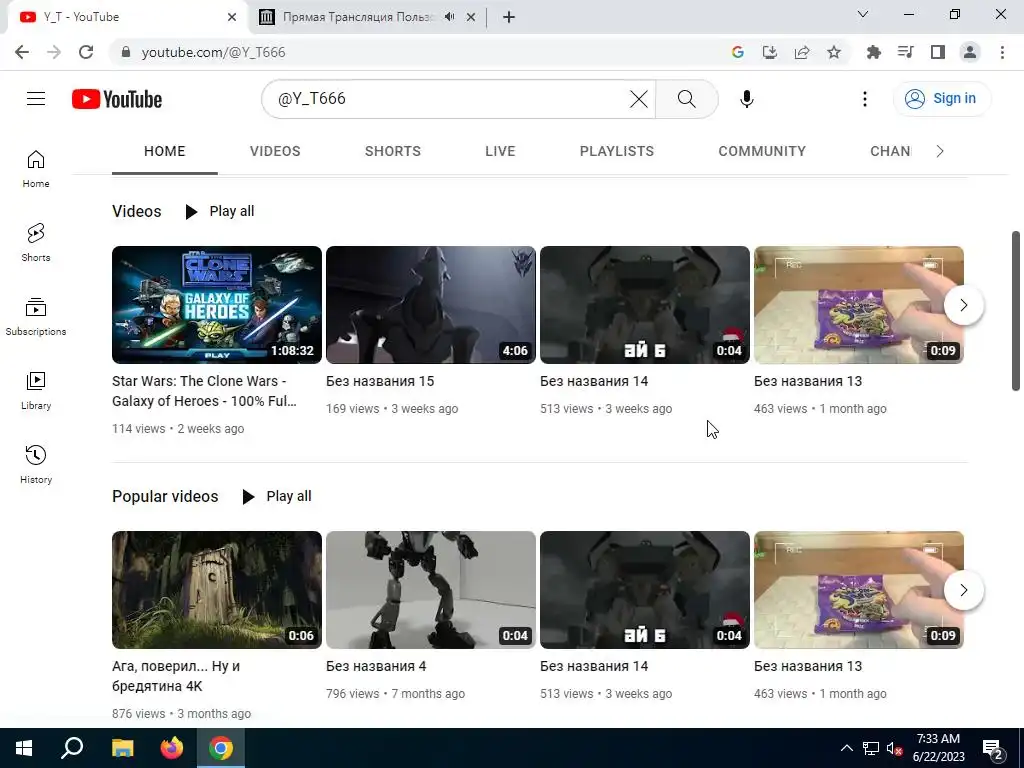Open History in the sidebar
The width and height of the screenshot is (1024, 768).
click(x=36, y=464)
